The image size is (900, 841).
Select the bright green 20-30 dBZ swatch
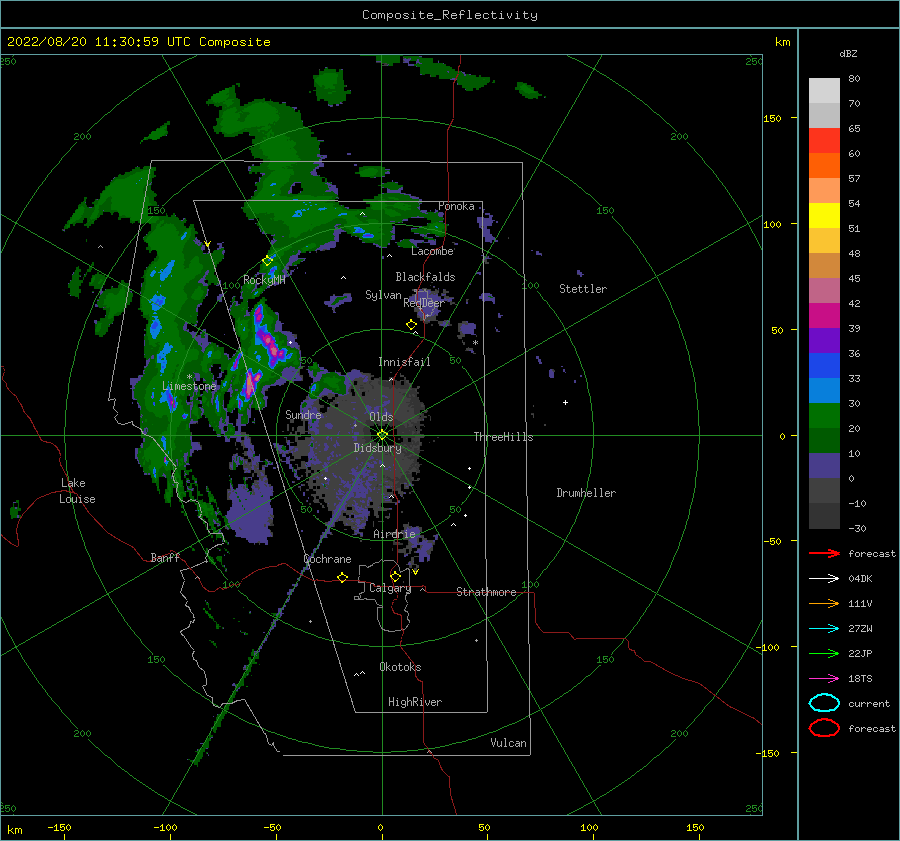coord(824,416)
